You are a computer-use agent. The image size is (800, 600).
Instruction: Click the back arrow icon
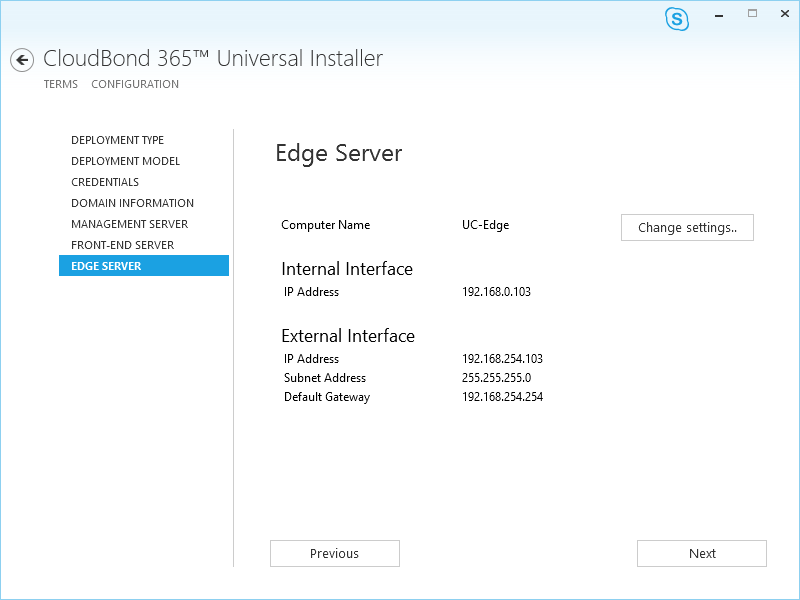pyautogui.click(x=22, y=60)
